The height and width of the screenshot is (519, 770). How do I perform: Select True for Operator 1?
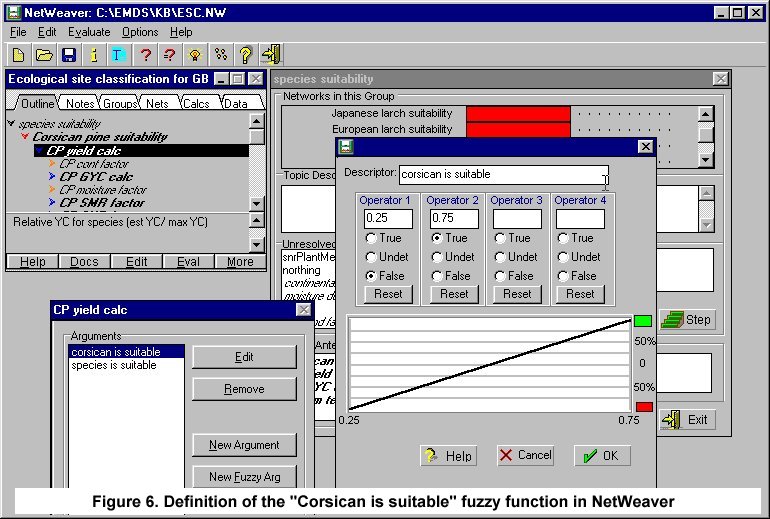point(371,238)
